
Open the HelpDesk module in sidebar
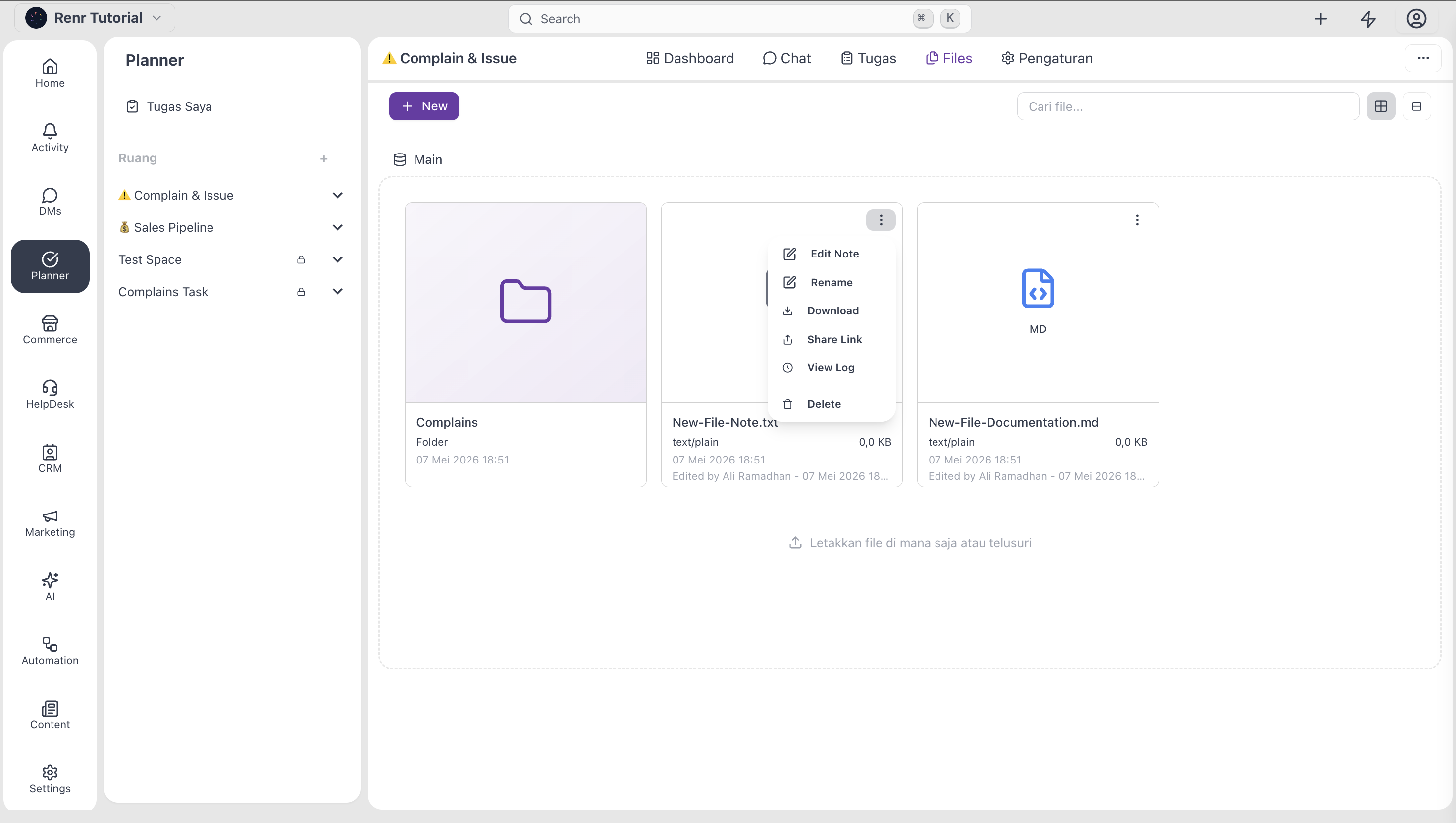pyautogui.click(x=50, y=395)
